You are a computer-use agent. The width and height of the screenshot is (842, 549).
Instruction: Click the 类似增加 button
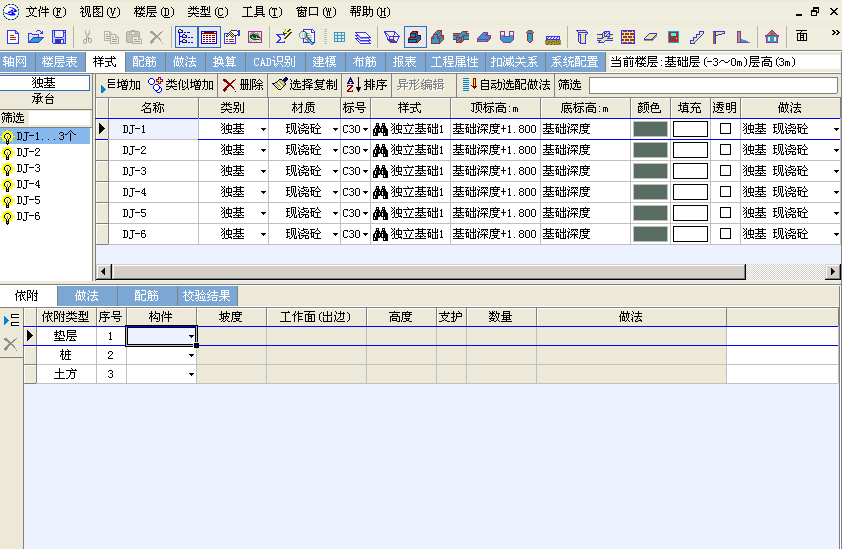[182, 85]
